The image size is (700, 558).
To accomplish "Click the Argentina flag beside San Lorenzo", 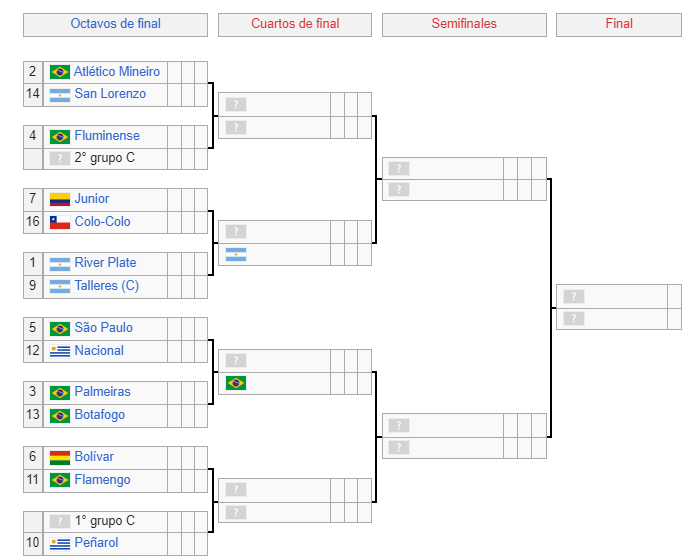I will click(x=60, y=95).
